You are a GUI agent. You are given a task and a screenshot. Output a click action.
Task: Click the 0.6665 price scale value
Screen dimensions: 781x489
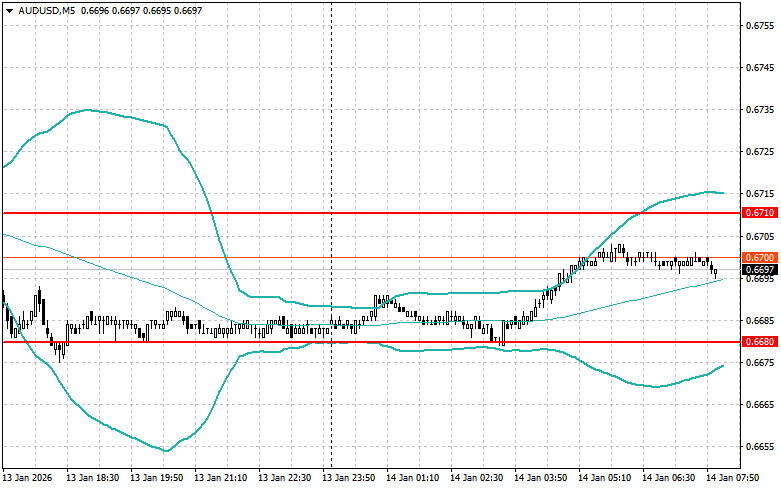(x=760, y=404)
